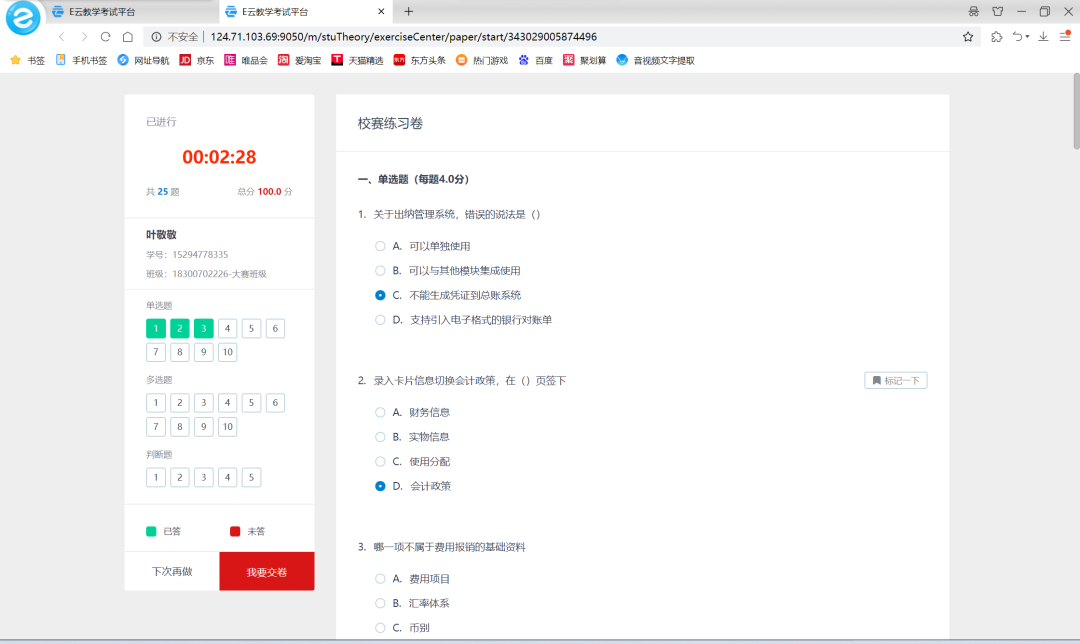This screenshot has height=644, width=1080.
Task: Click the 我要交卷 submit button
Action: [x=267, y=572]
